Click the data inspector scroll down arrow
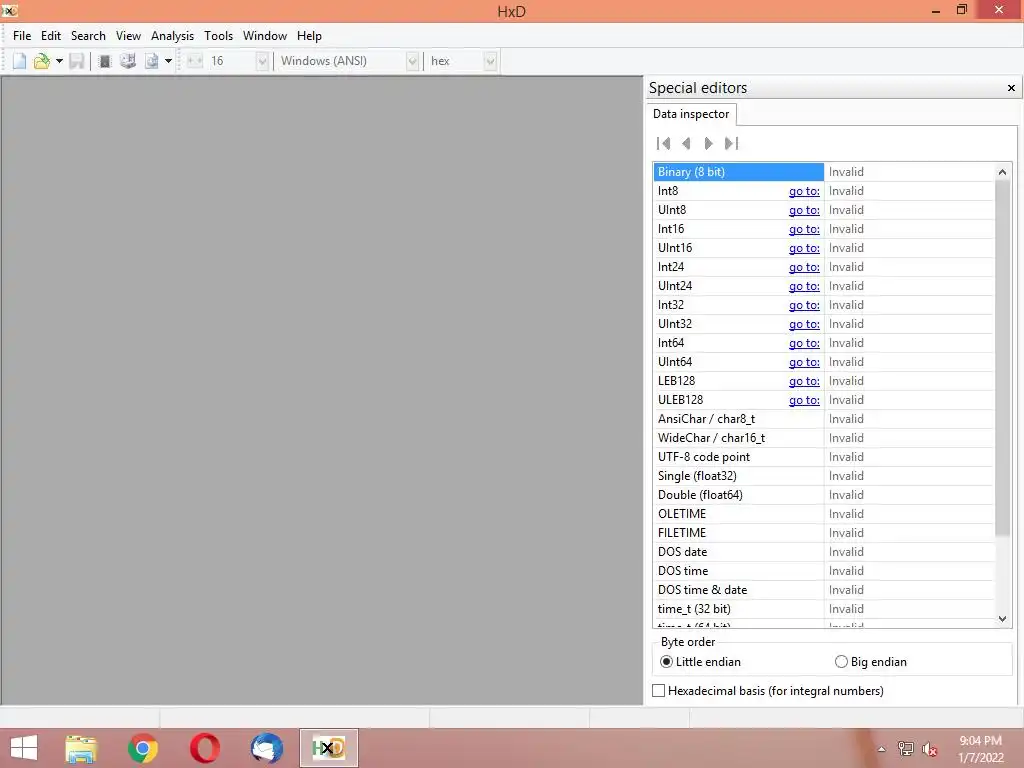The image size is (1024, 768). point(1002,618)
